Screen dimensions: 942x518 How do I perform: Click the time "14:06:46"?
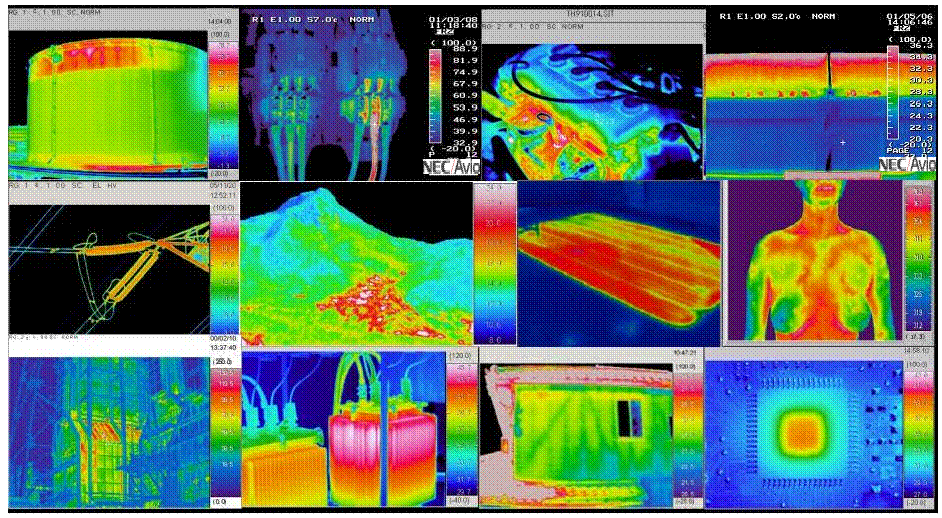click(x=911, y=22)
